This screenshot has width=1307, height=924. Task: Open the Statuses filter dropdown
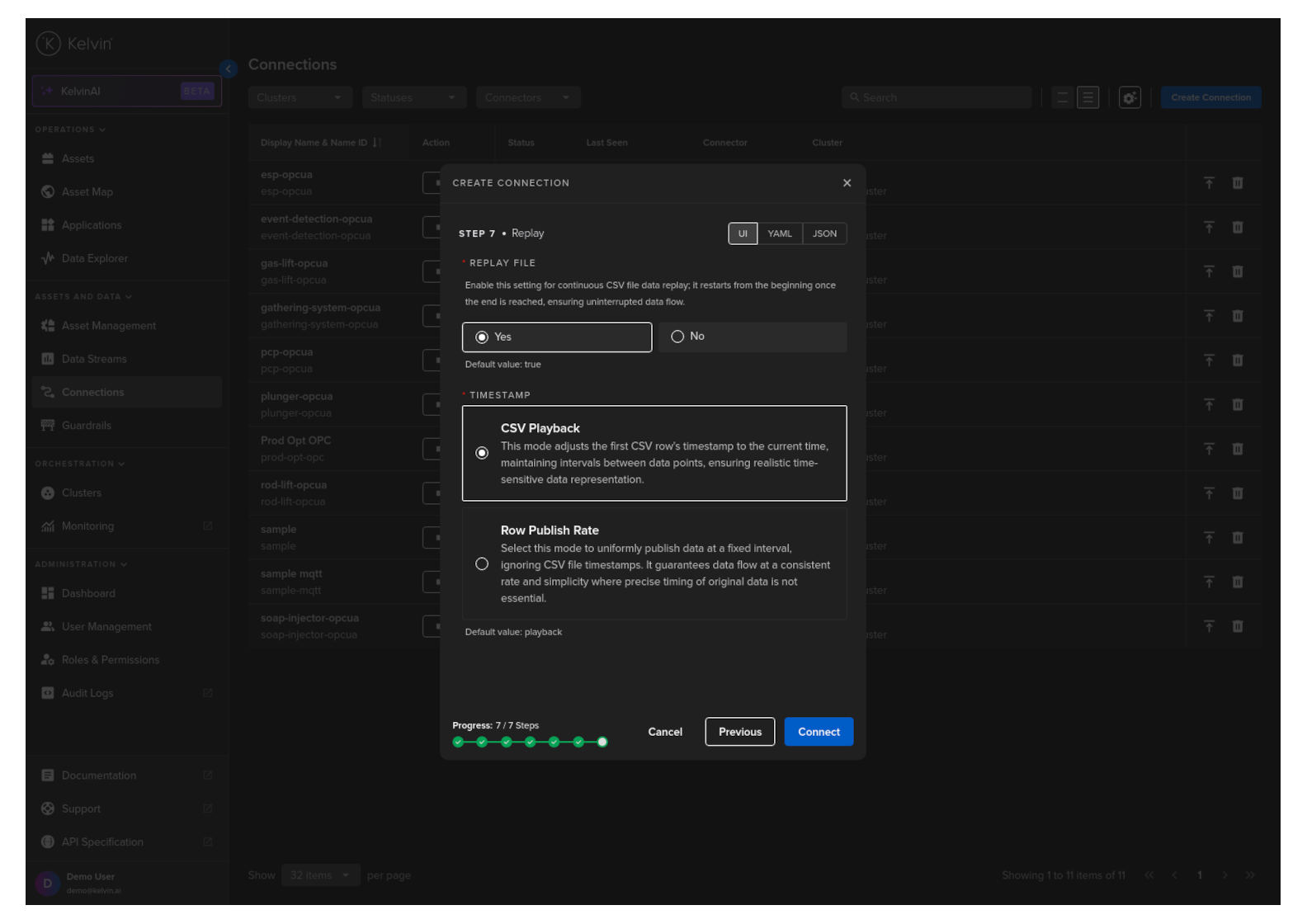tap(413, 97)
